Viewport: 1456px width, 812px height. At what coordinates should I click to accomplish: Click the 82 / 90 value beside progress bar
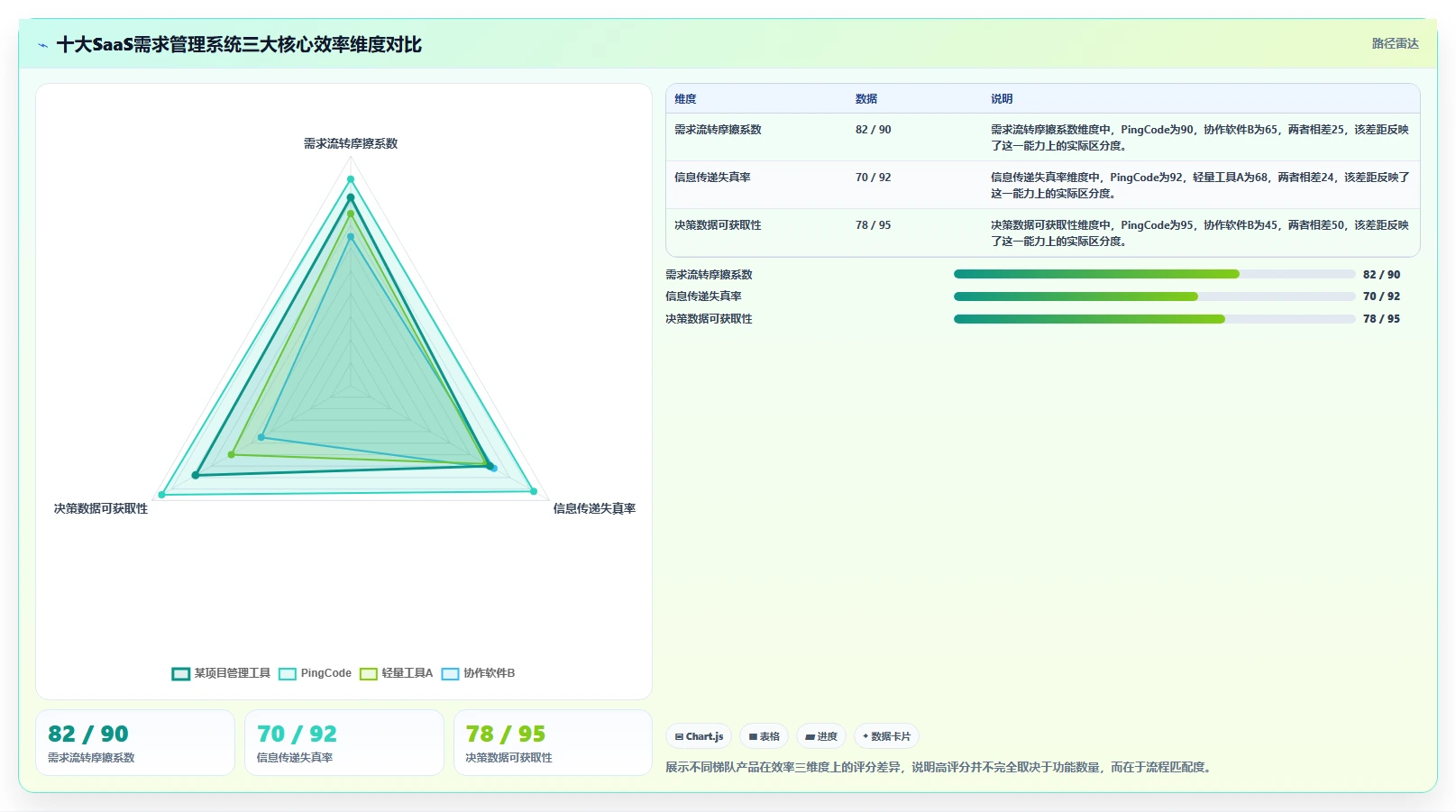[1381, 274]
